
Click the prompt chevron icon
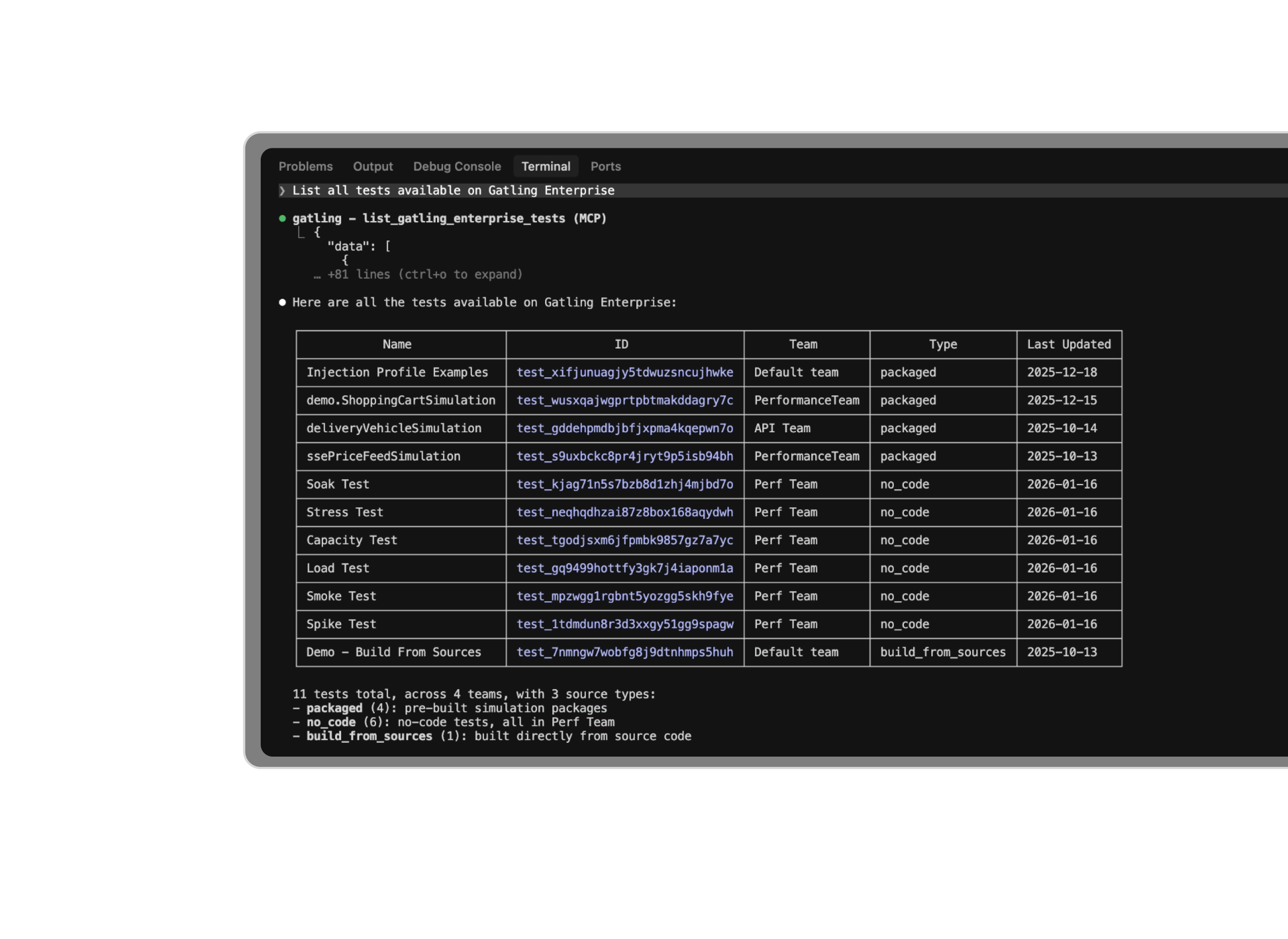[x=282, y=191]
